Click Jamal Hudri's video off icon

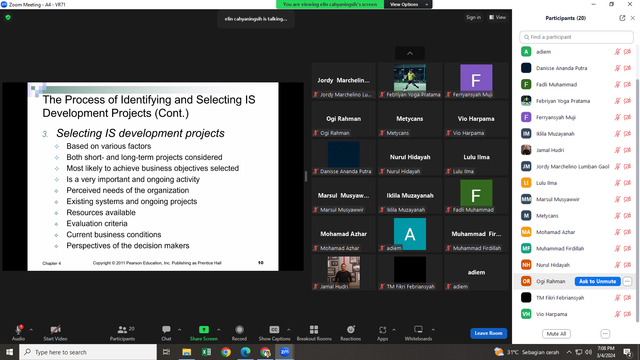click(627, 150)
